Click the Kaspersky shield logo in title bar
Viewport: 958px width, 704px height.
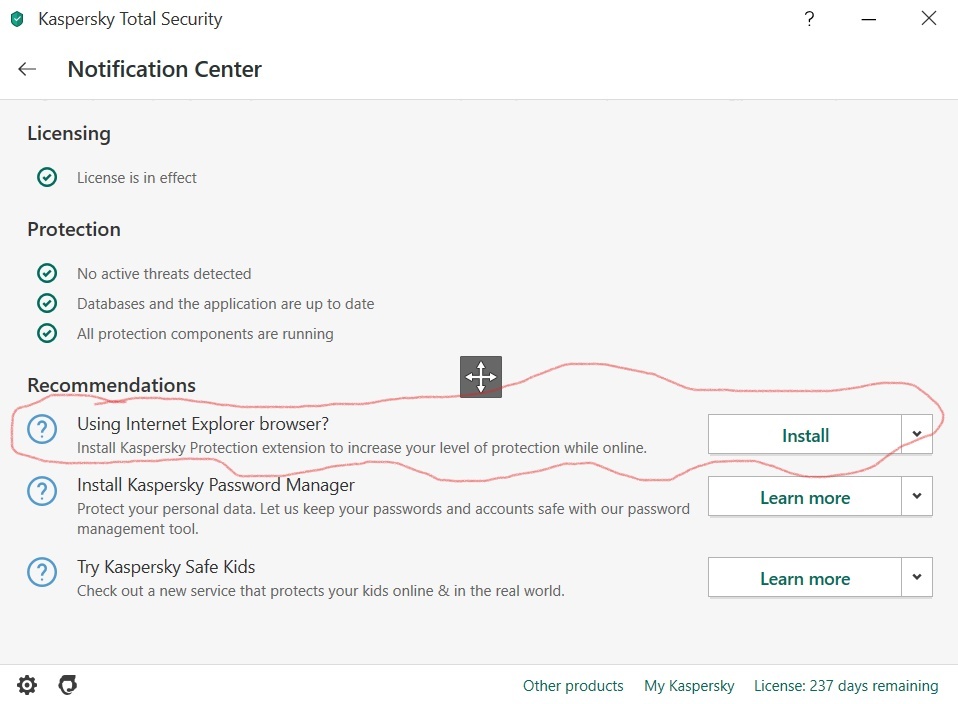[x=17, y=19]
